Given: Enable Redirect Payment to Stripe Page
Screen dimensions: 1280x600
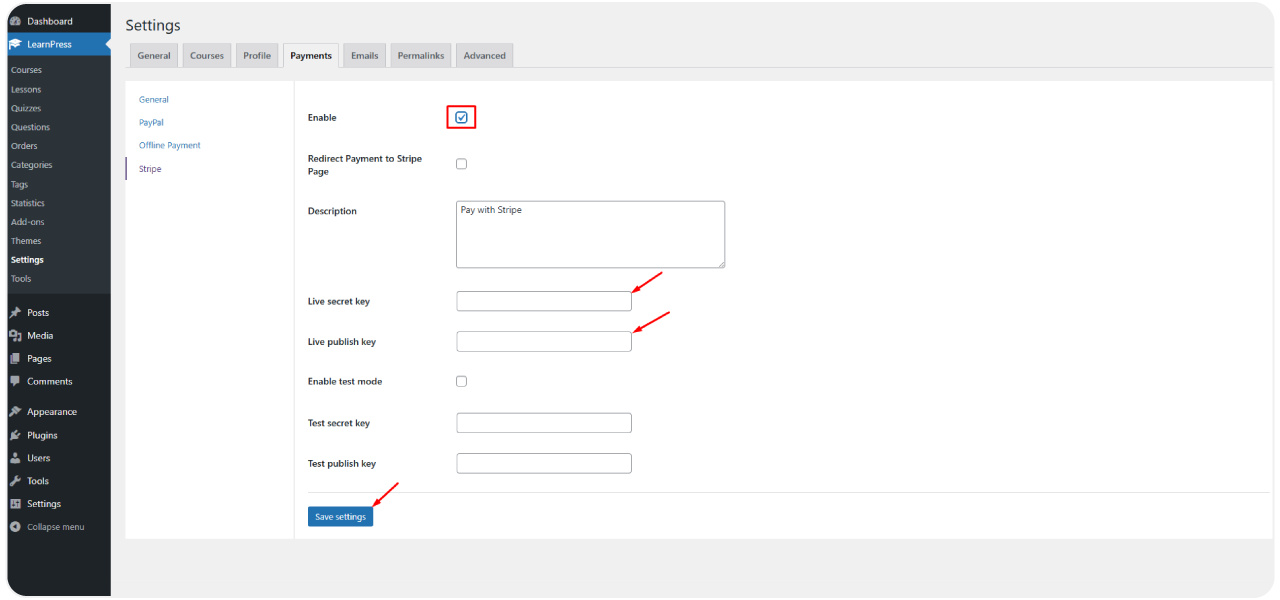Looking at the screenshot, I should point(461,164).
